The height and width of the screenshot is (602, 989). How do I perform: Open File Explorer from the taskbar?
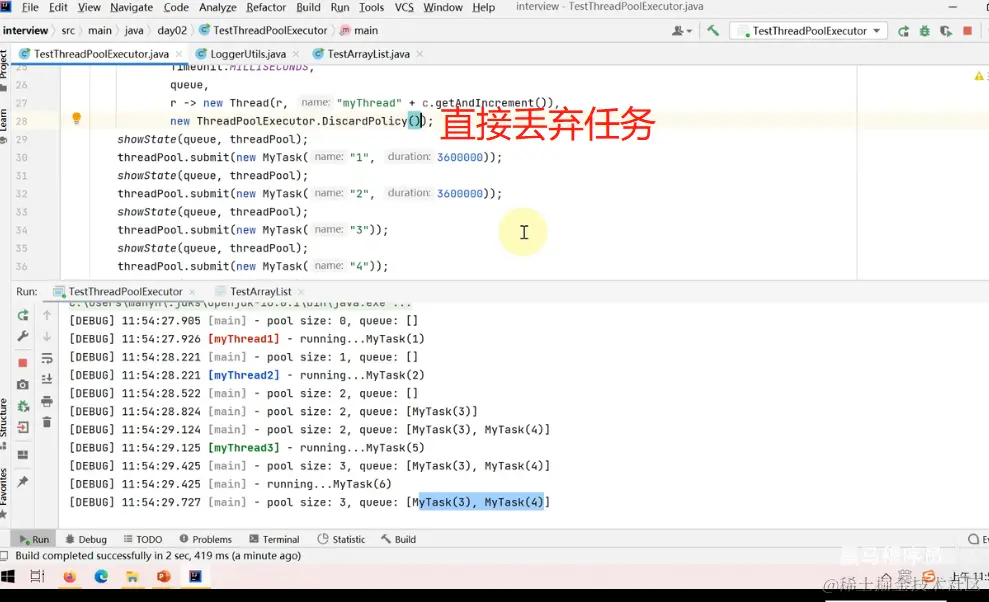click(132, 576)
